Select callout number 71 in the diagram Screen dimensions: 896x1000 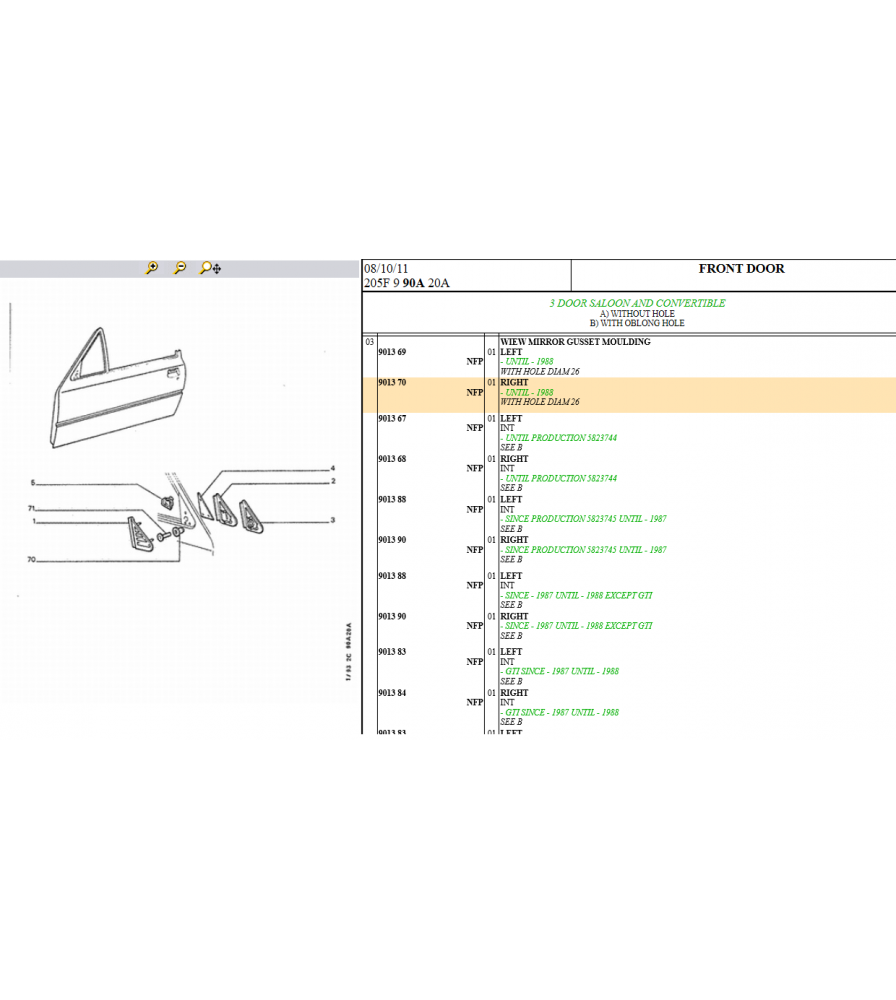pos(32,509)
